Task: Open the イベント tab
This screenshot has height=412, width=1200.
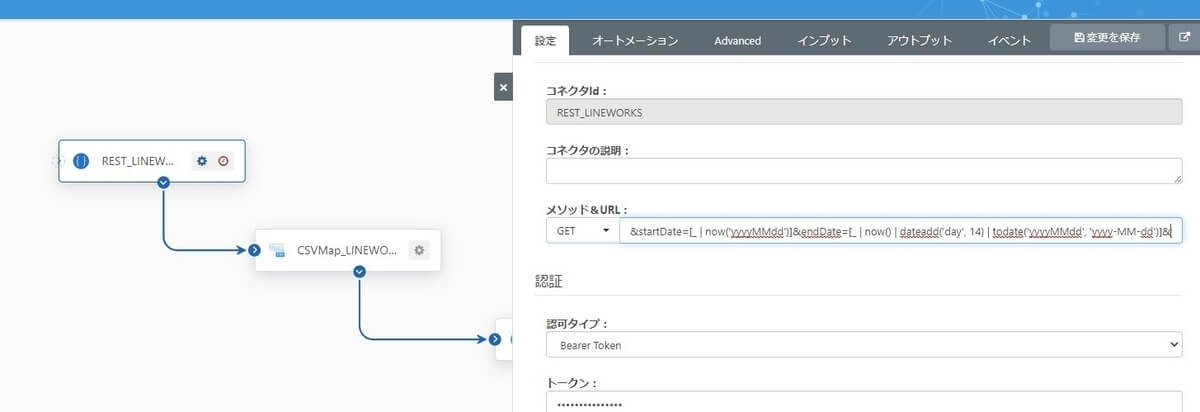Action: (1009, 41)
